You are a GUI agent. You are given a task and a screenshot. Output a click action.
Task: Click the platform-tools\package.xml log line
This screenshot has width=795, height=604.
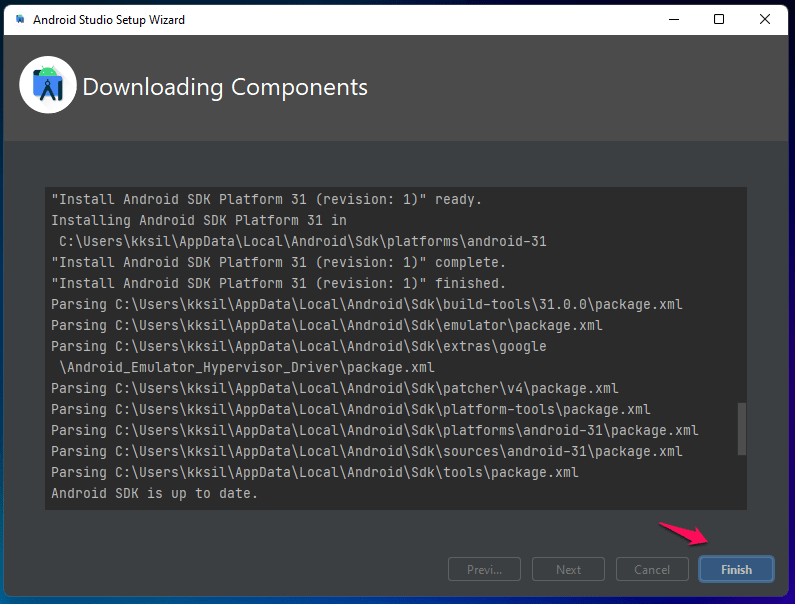[350, 409]
